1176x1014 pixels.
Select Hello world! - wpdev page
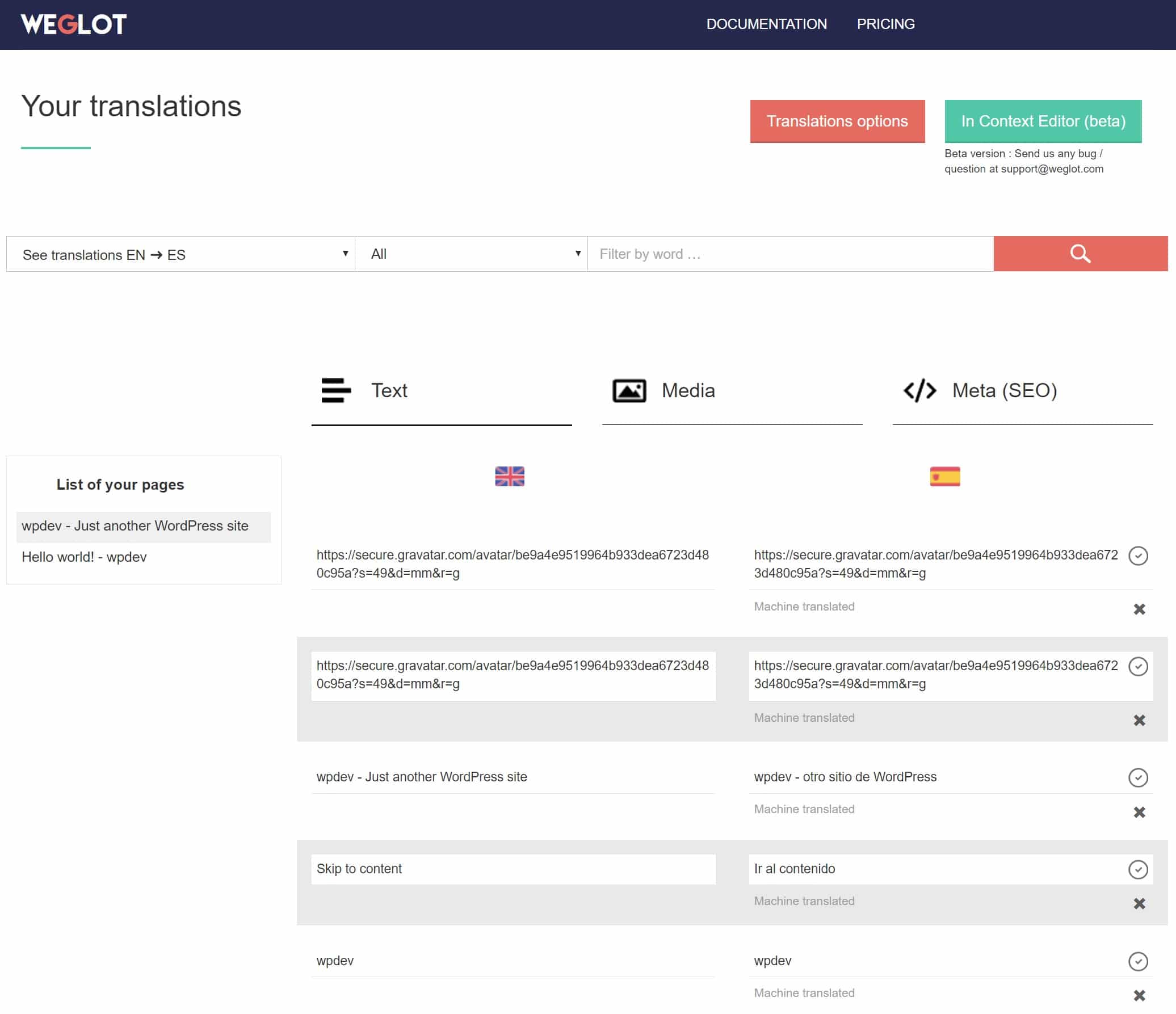click(85, 557)
